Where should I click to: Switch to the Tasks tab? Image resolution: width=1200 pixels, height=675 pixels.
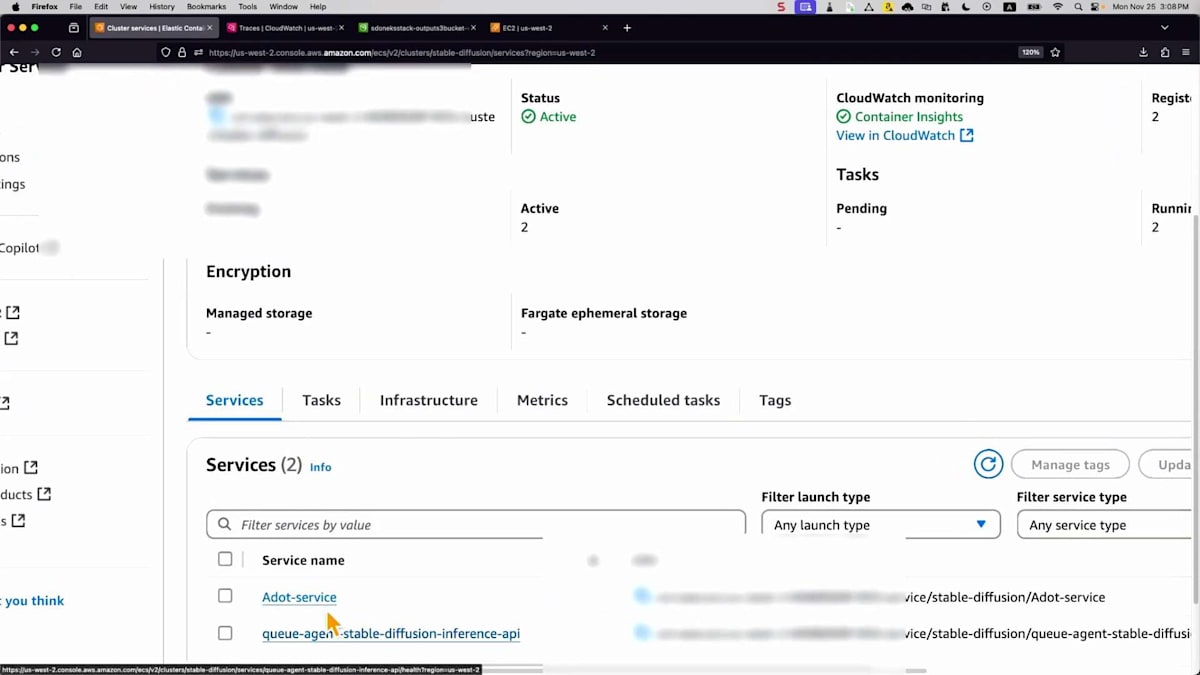coord(321,400)
